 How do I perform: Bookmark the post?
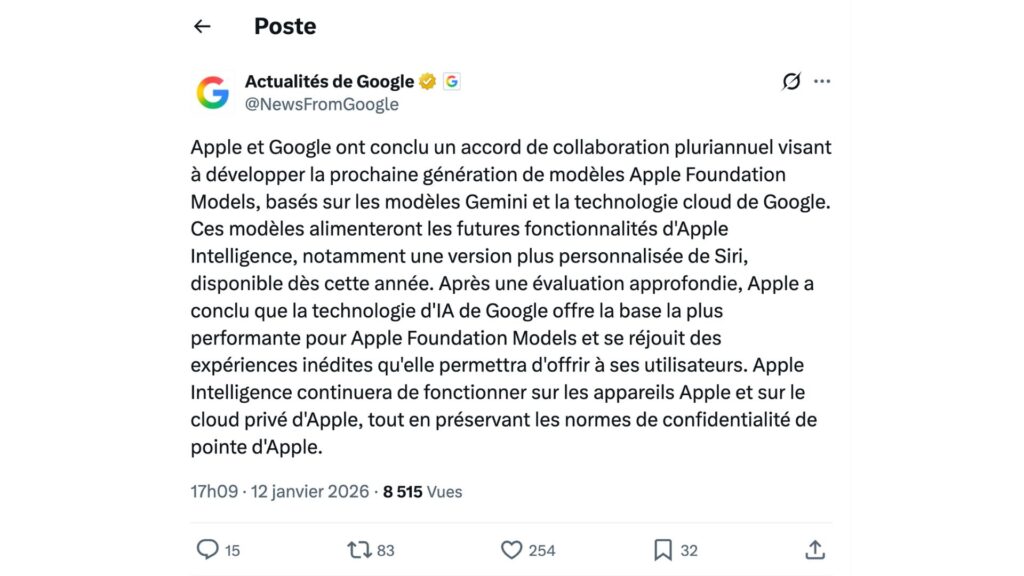(x=665, y=549)
